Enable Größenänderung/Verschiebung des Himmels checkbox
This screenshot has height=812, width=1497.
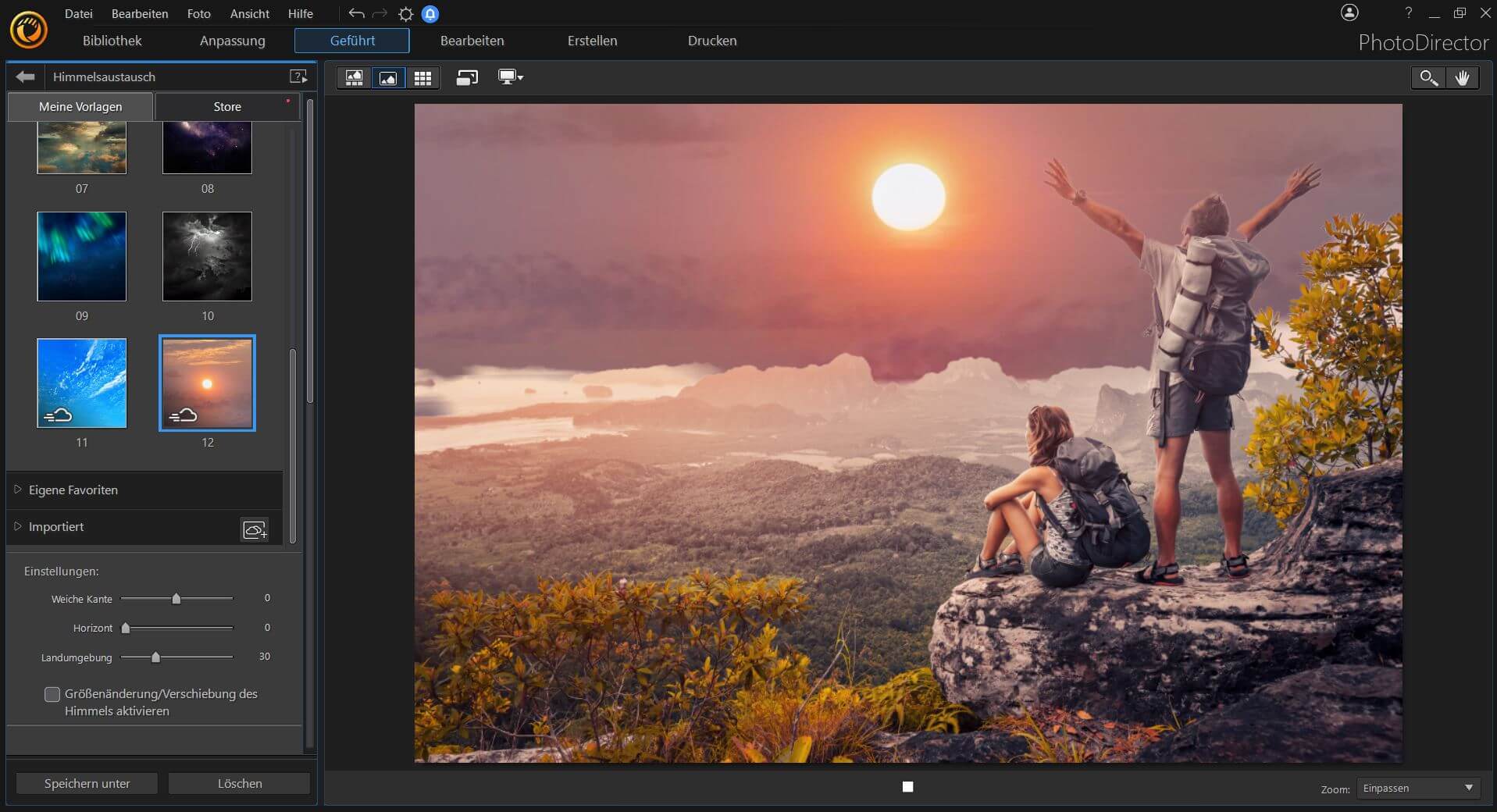[52, 694]
